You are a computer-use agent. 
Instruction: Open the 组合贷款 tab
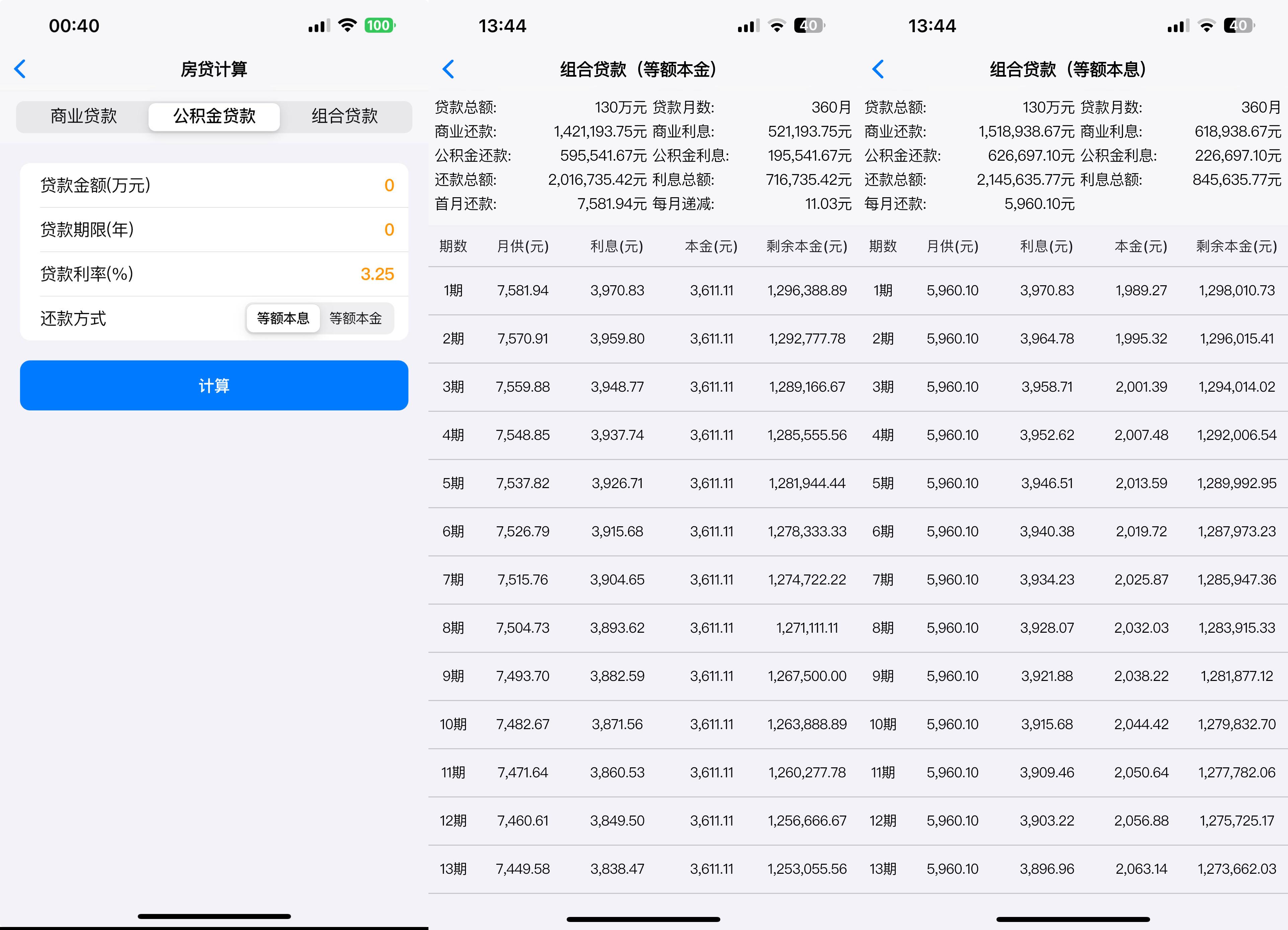[x=345, y=117]
